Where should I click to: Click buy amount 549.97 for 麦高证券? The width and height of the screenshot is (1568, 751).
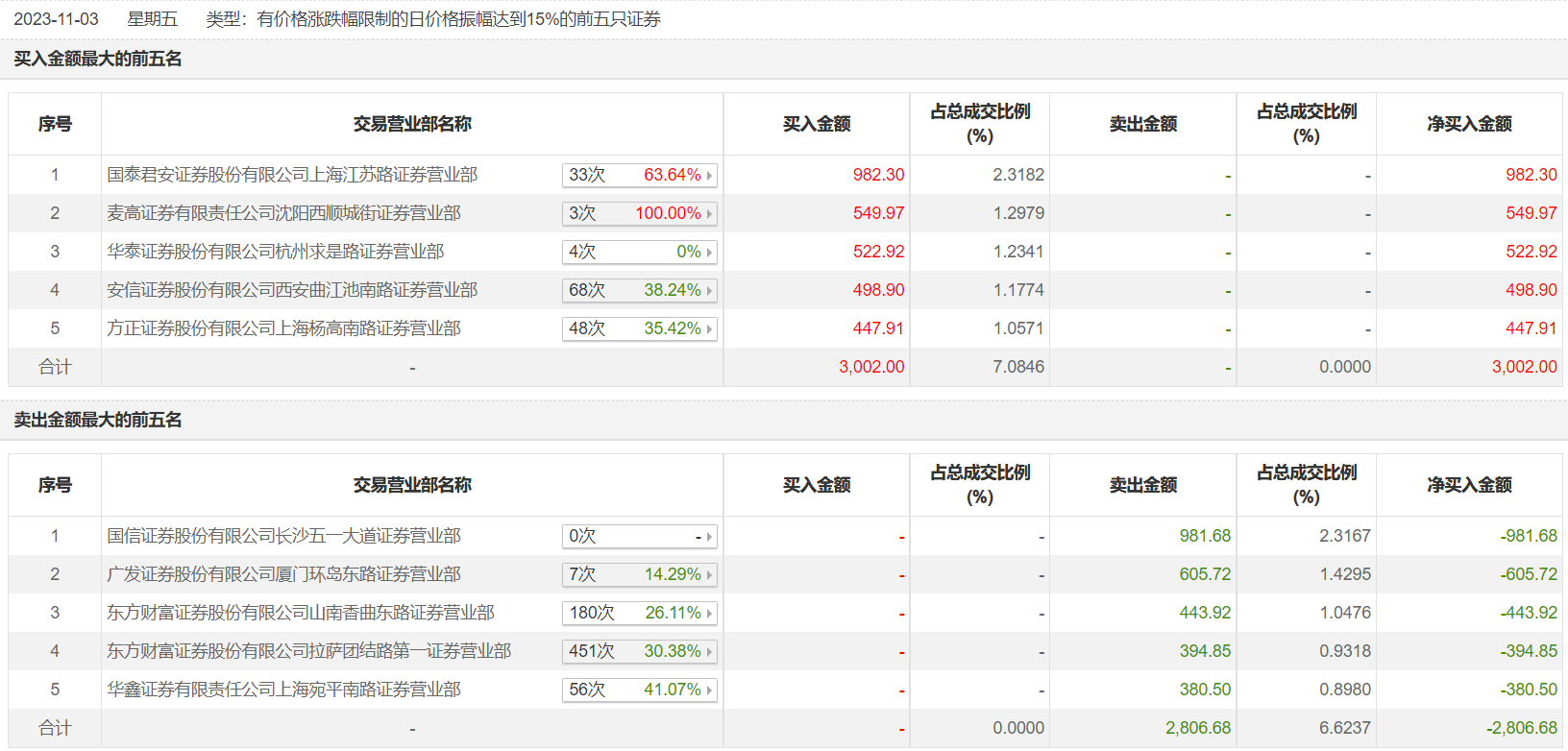pos(878,213)
